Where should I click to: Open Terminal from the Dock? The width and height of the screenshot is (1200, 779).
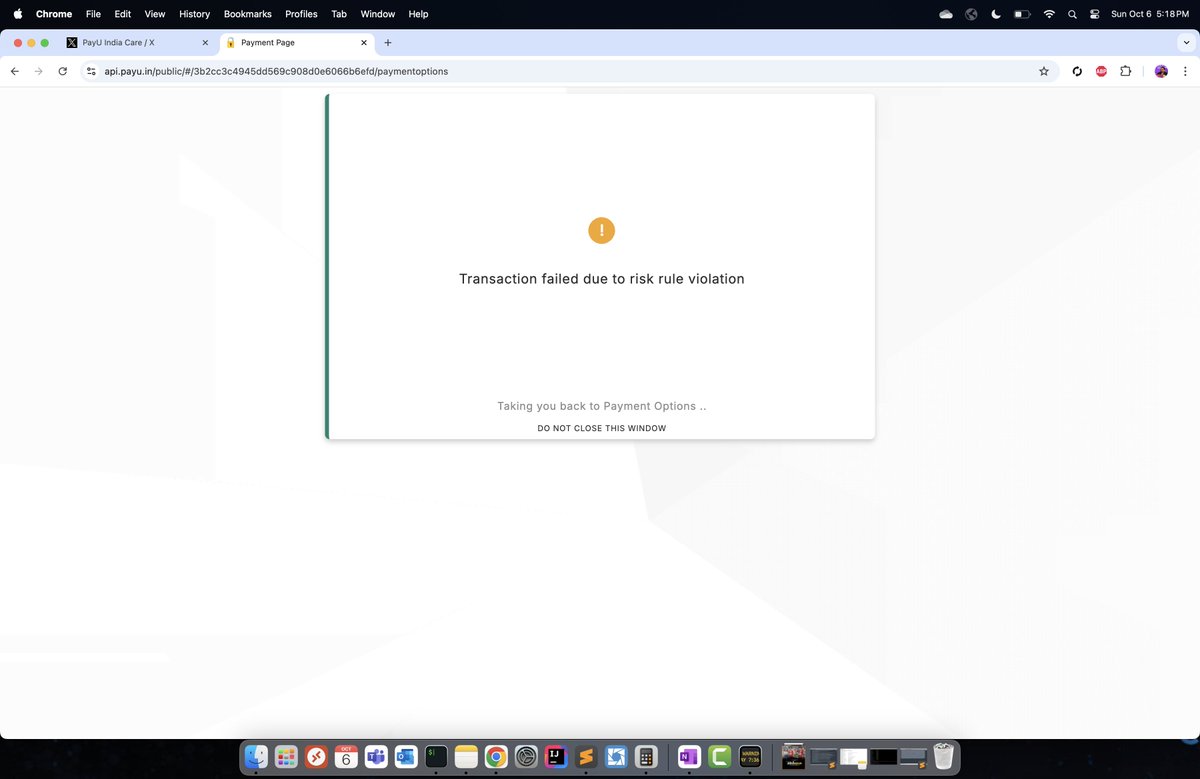tap(436, 757)
